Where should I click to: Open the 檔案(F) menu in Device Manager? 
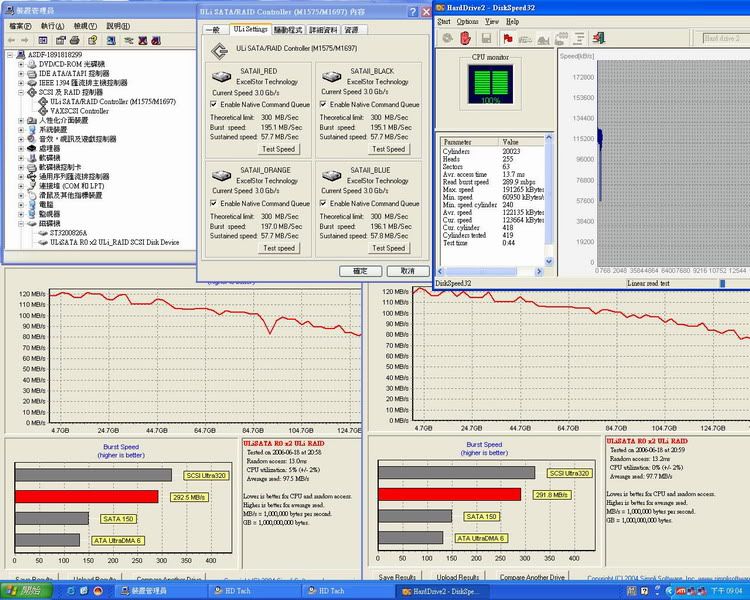tap(20, 26)
